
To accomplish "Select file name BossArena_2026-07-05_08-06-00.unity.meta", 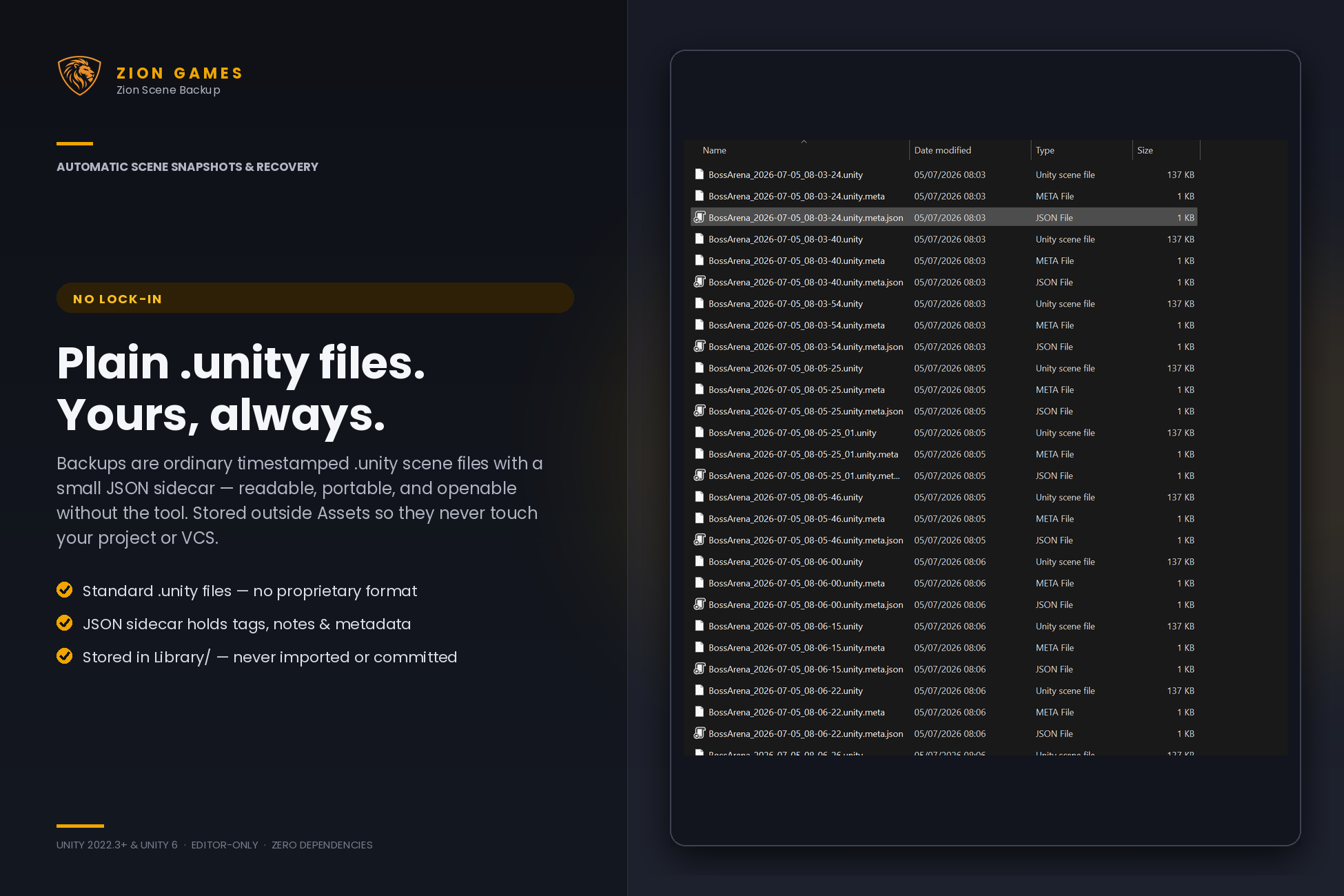I will [x=797, y=583].
